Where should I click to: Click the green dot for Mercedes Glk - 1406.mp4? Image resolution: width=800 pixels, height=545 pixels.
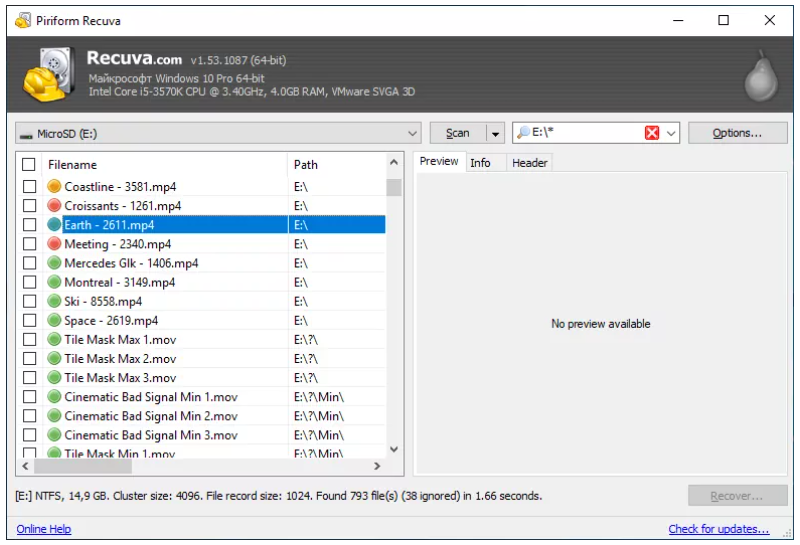54,263
